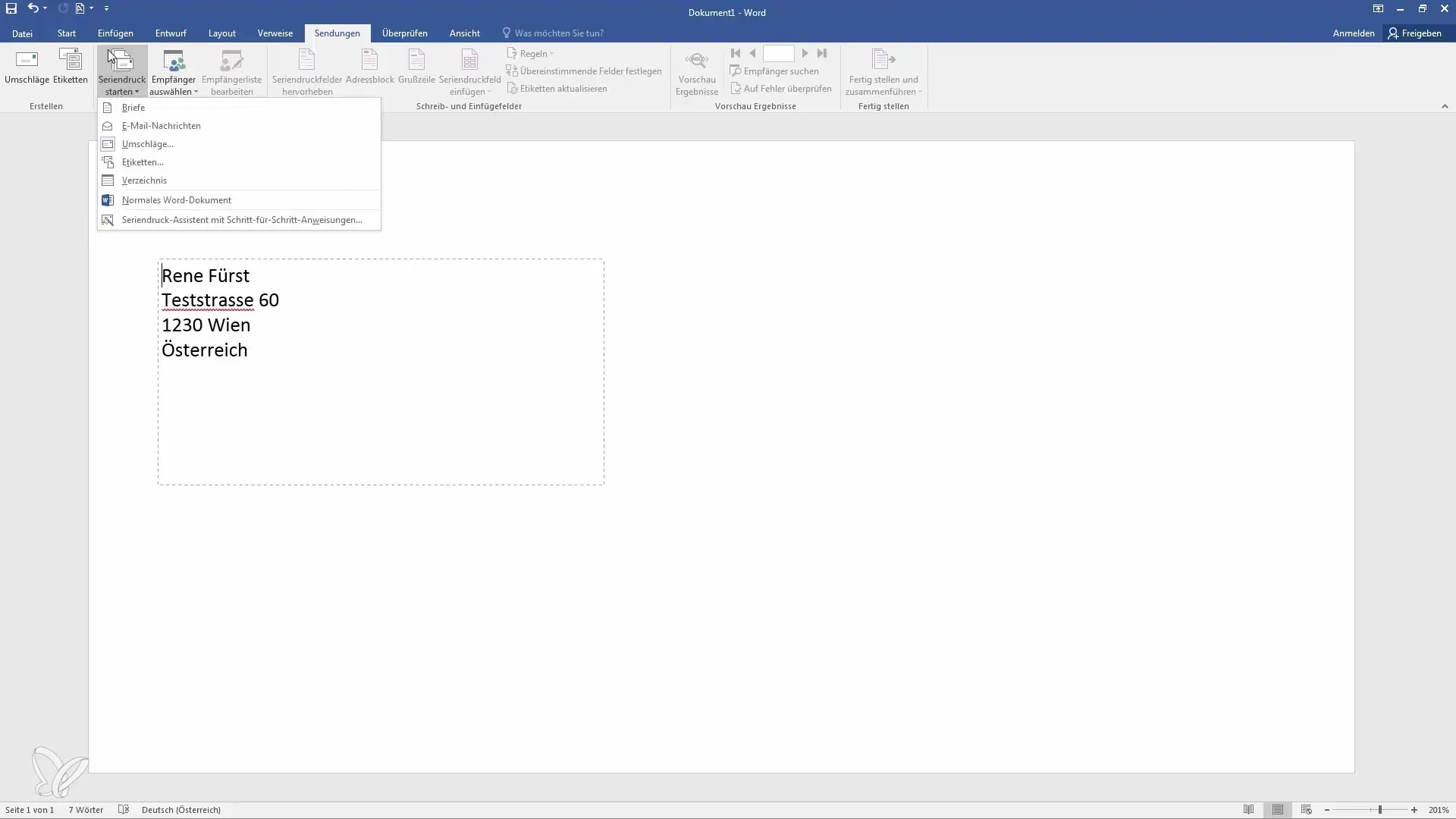Image resolution: width=1456 pixels, height=819 pixels.
Task: Go to first record arrow
Action: [x=736, y=53]
